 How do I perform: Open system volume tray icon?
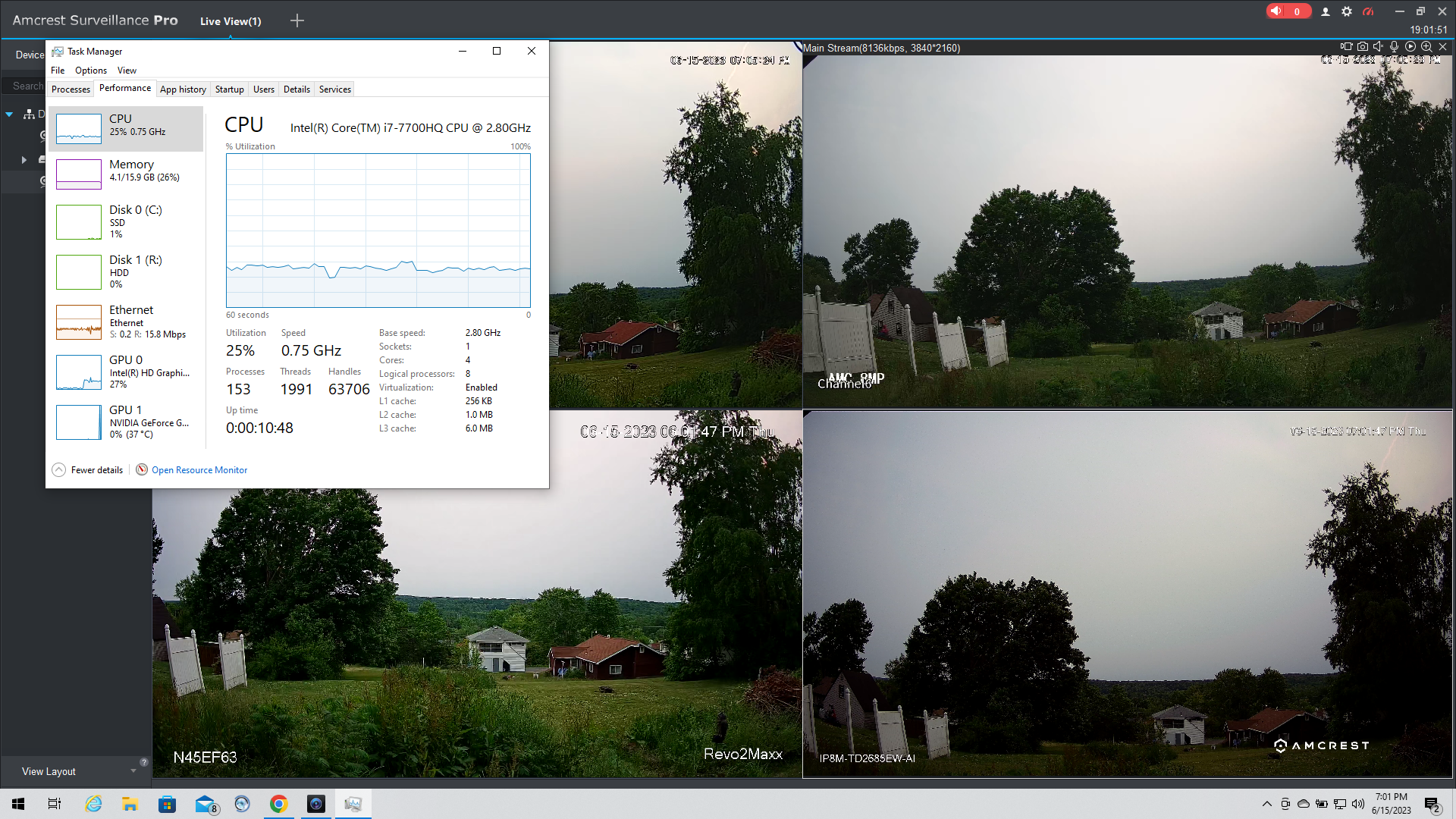pos(1358,804)
